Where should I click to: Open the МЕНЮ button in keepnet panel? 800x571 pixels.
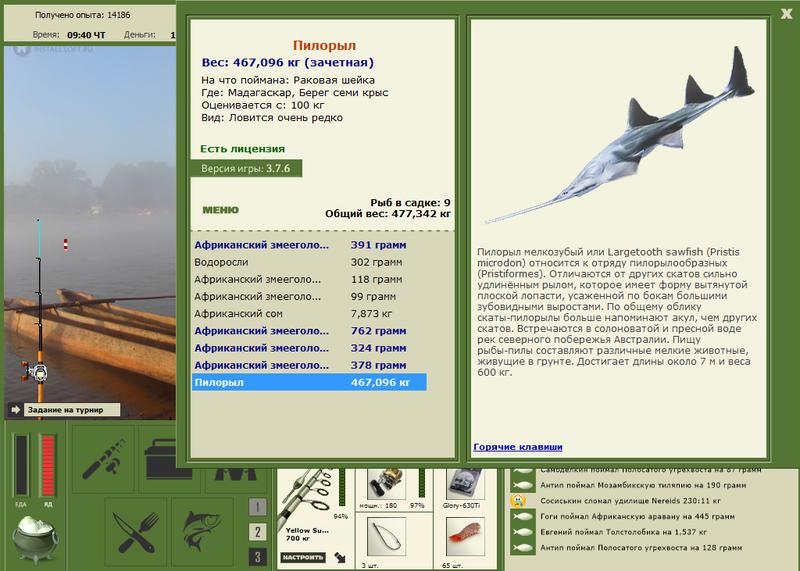point(220,210)
